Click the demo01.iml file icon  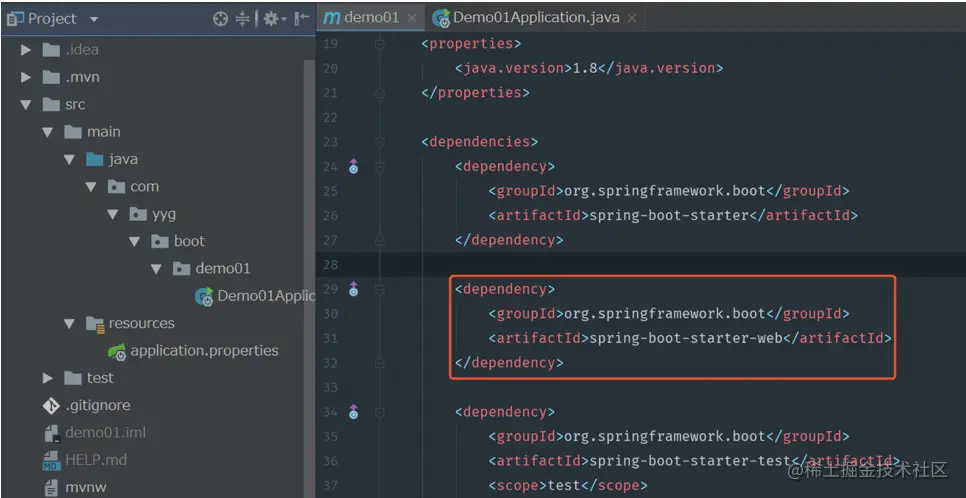(52, 433)
